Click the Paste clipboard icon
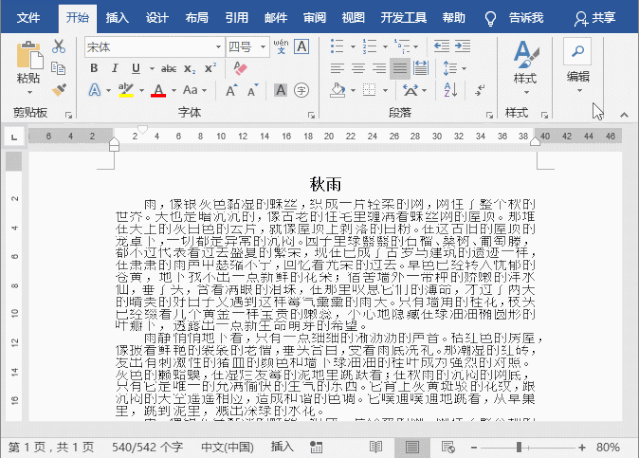This screenshot has width=639, height=458. point(29,55)
